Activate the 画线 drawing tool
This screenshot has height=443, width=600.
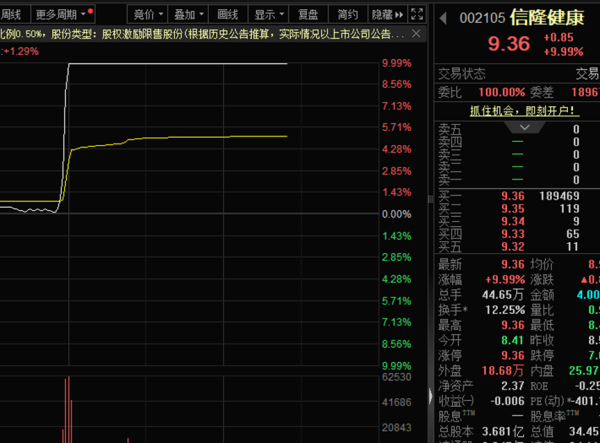click(228, 15)
